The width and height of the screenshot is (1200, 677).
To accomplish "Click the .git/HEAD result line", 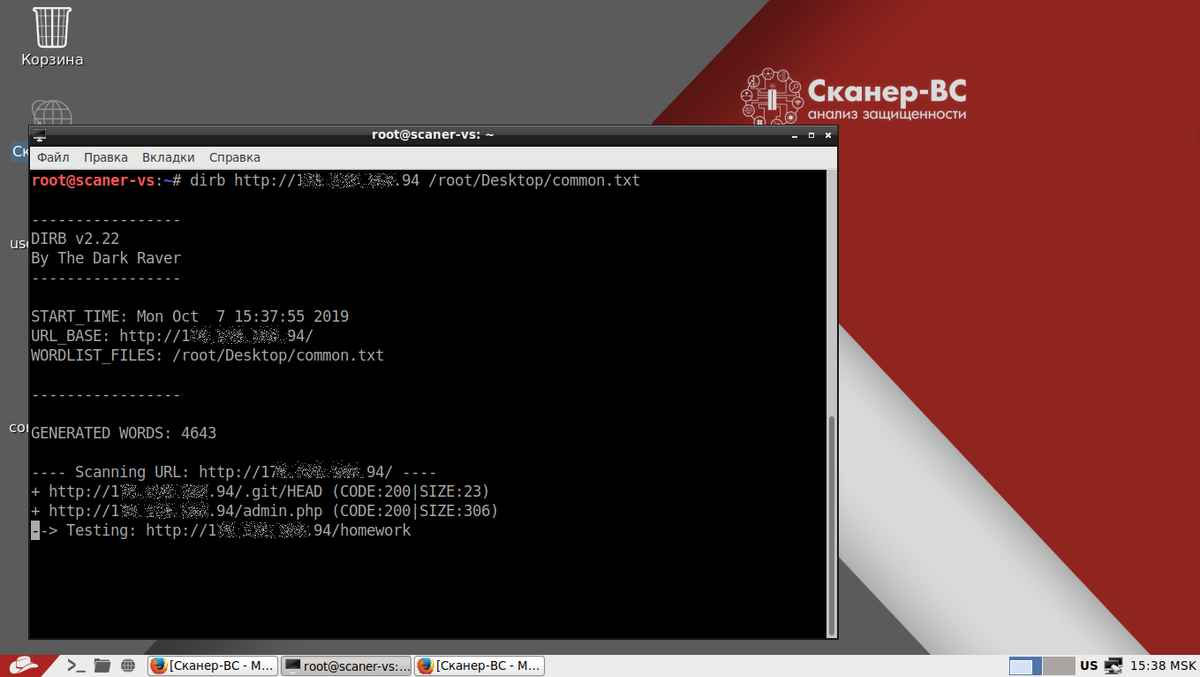I will coord(260,491).
